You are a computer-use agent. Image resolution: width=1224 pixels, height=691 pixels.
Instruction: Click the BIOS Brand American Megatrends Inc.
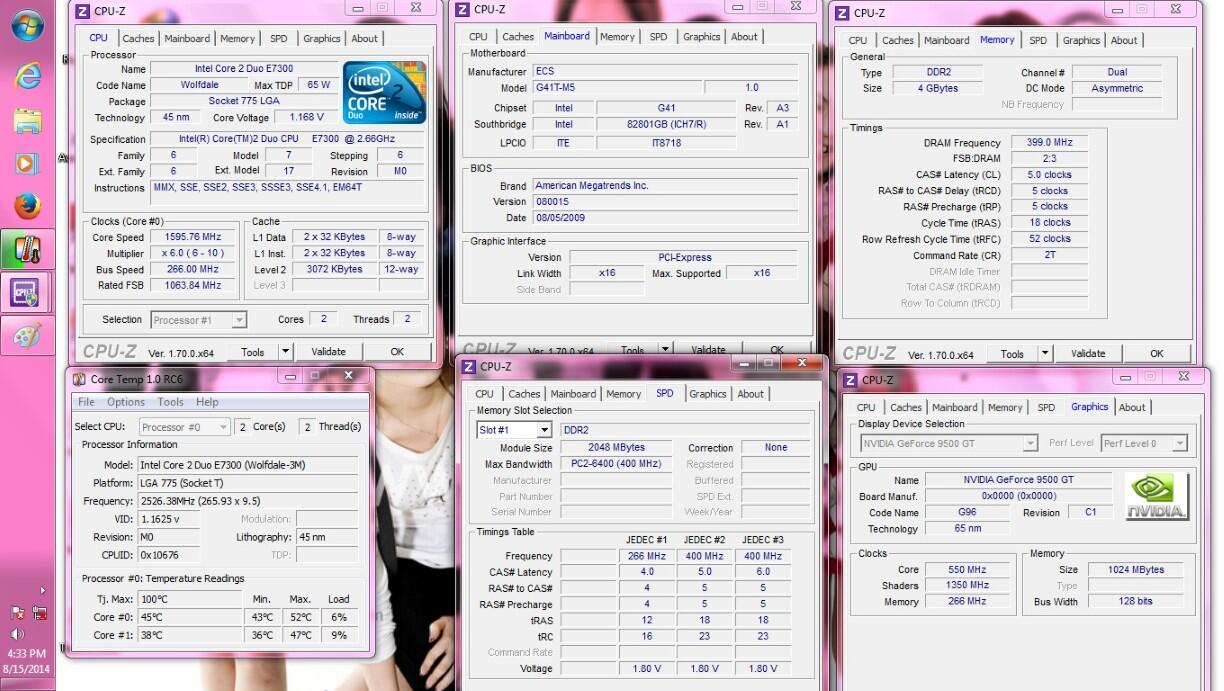pyautogui.click(x=665, y=186)
